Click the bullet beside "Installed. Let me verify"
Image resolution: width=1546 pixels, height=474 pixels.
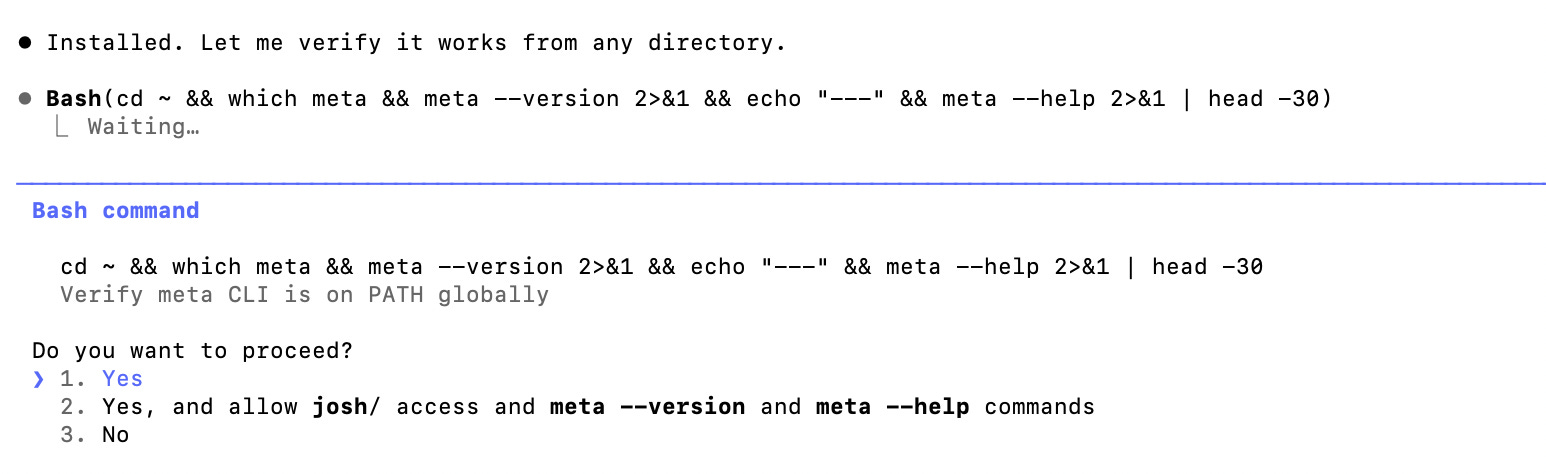[x=25, y=43]
